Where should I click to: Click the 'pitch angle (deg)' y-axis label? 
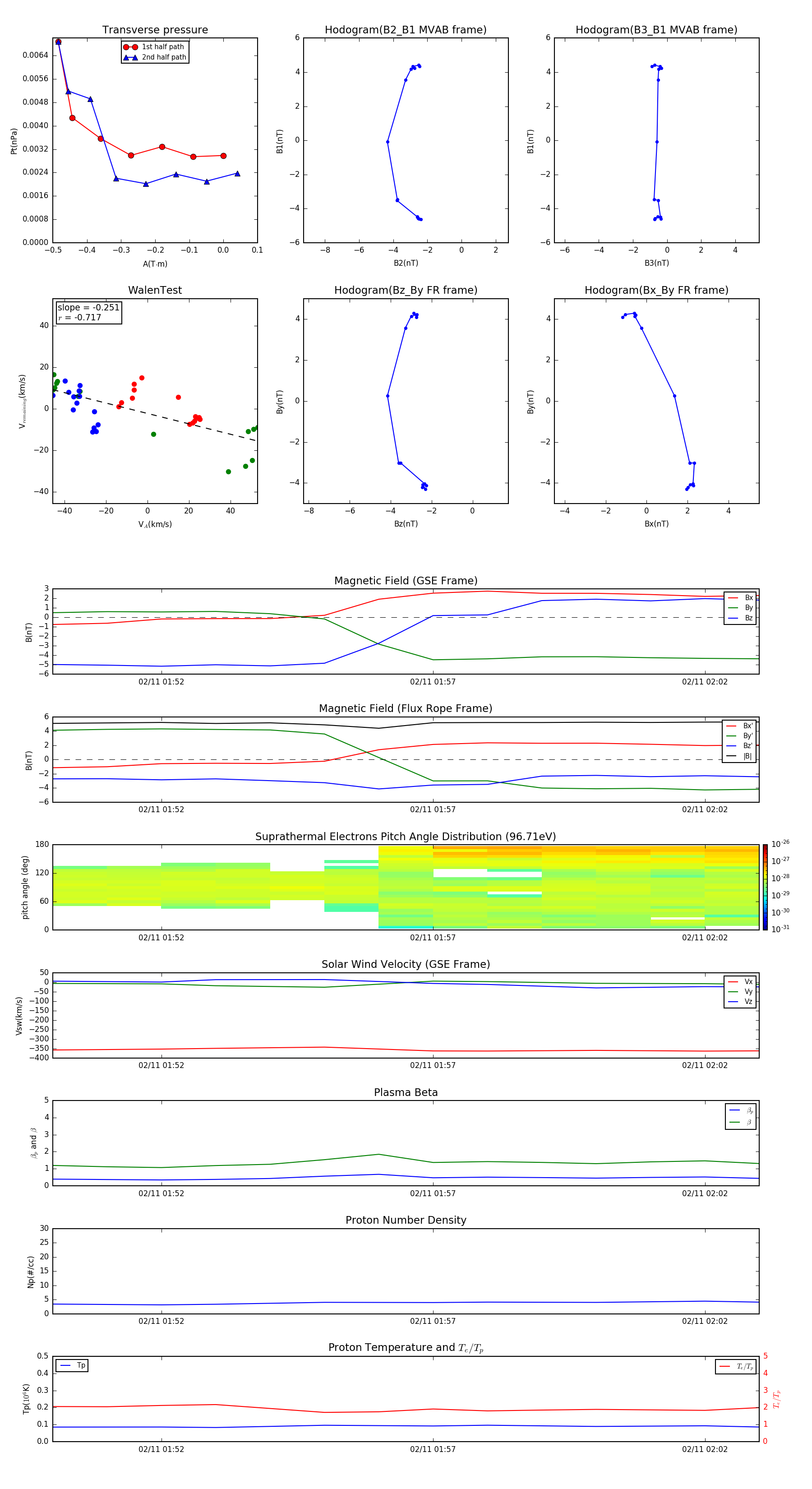[25, 887]
